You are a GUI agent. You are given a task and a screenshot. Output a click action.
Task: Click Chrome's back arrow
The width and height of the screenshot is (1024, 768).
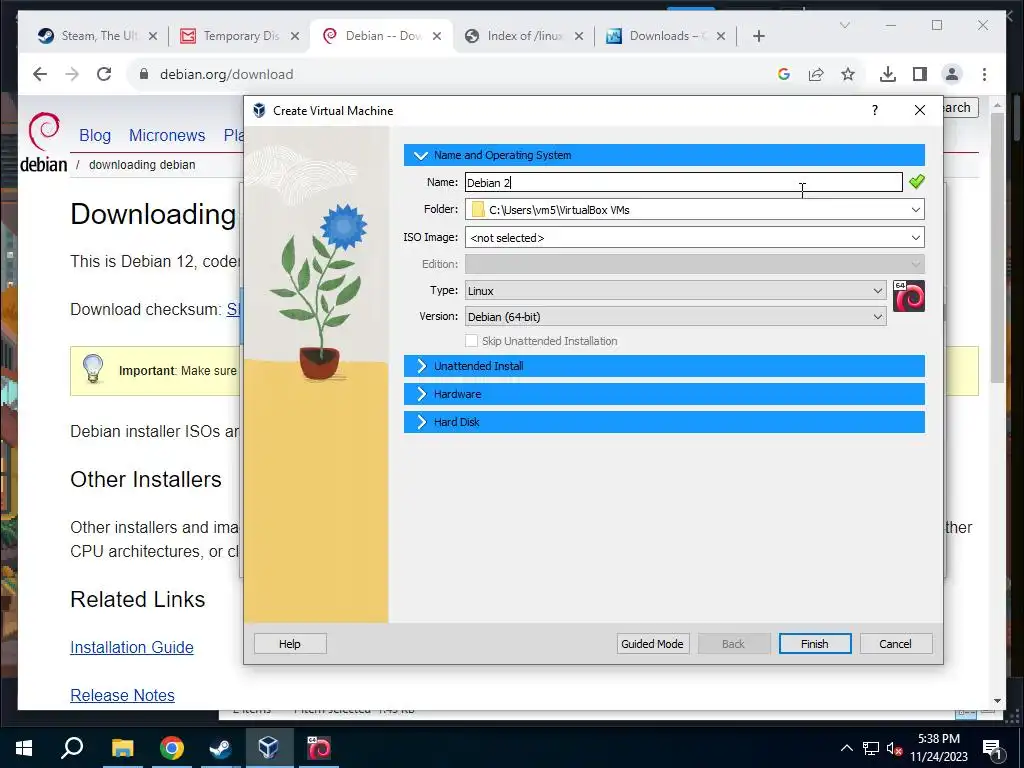40,74
